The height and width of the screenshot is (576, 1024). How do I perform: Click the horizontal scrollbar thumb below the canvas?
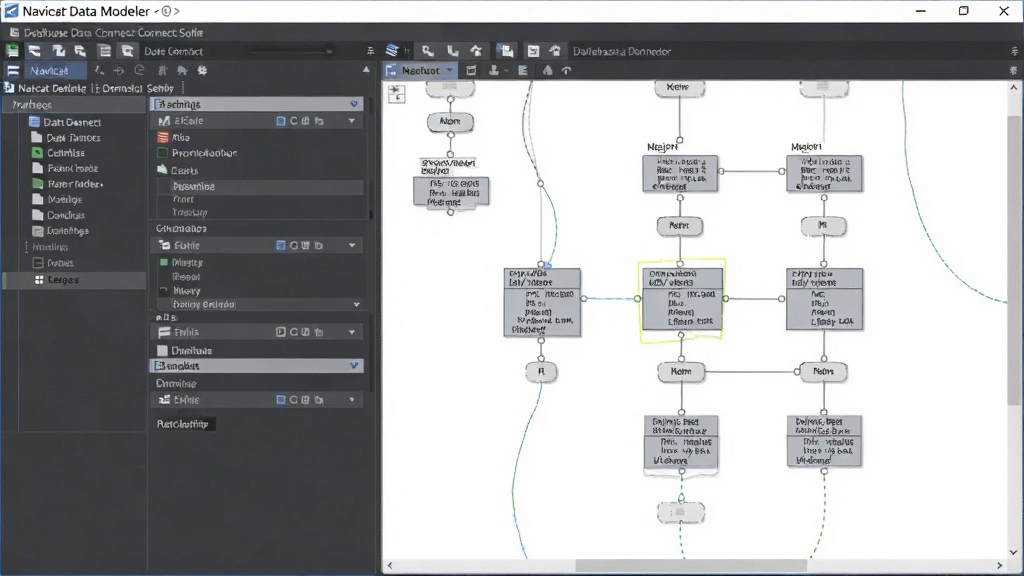(x=691, y=565)
